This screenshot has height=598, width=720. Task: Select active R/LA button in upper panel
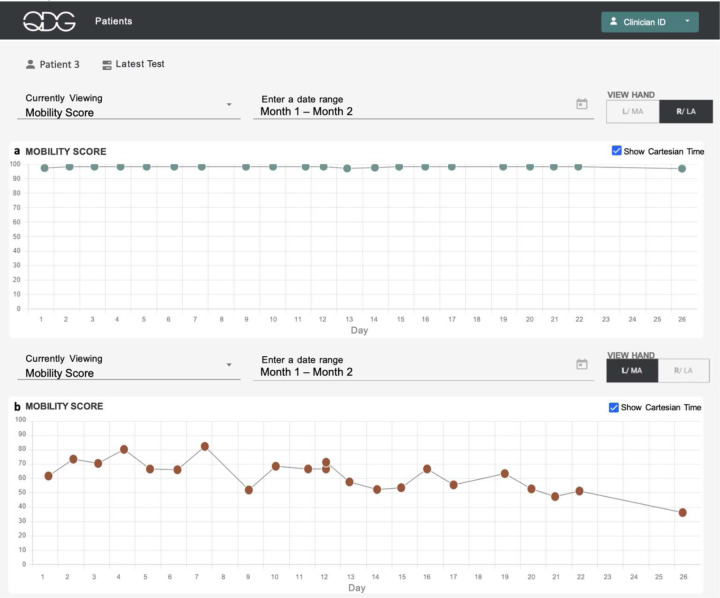686,112
